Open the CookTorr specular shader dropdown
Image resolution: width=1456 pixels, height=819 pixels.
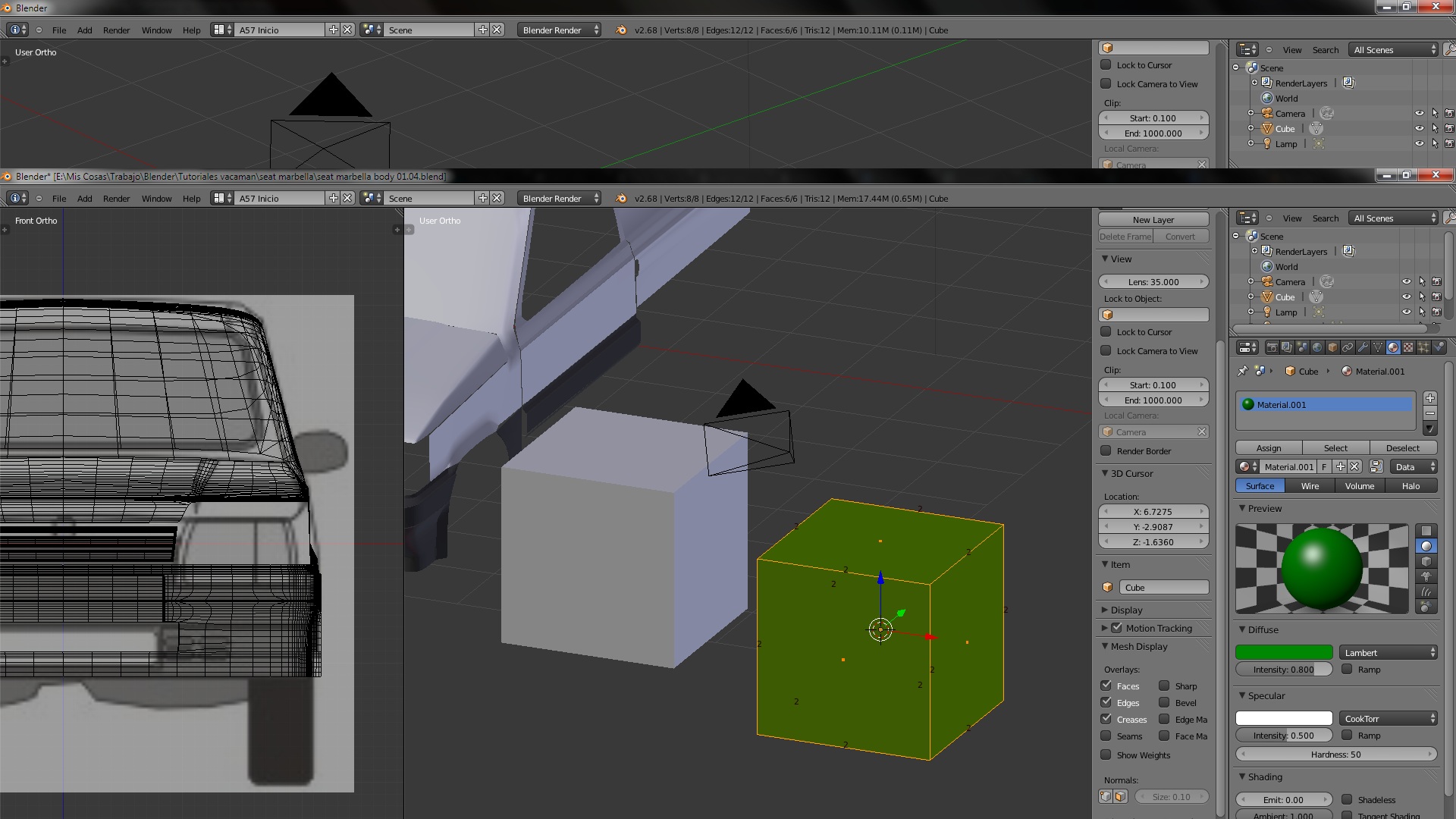[x=1388, y=718]
